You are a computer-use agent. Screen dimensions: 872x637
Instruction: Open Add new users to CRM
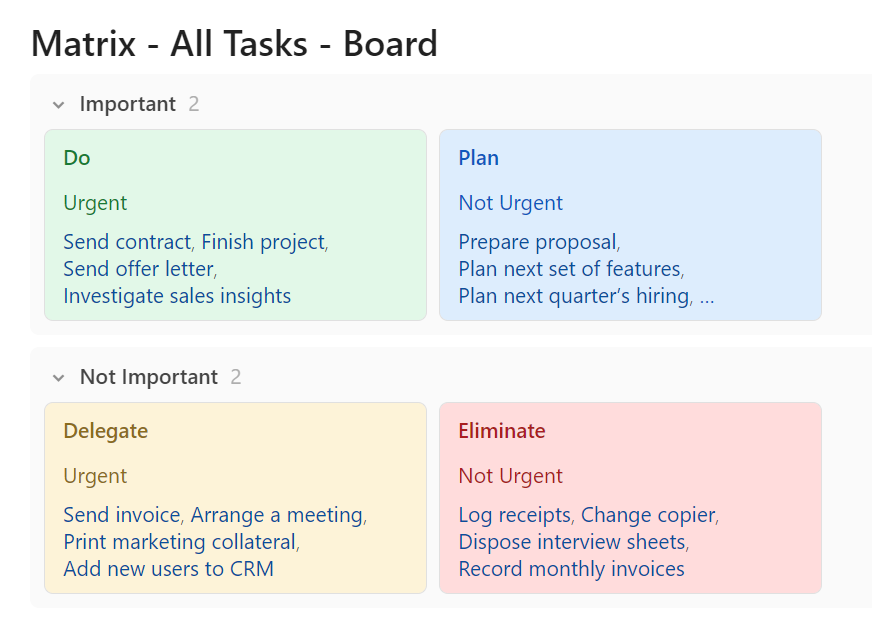pyautogui.click(x=168, y=569)
